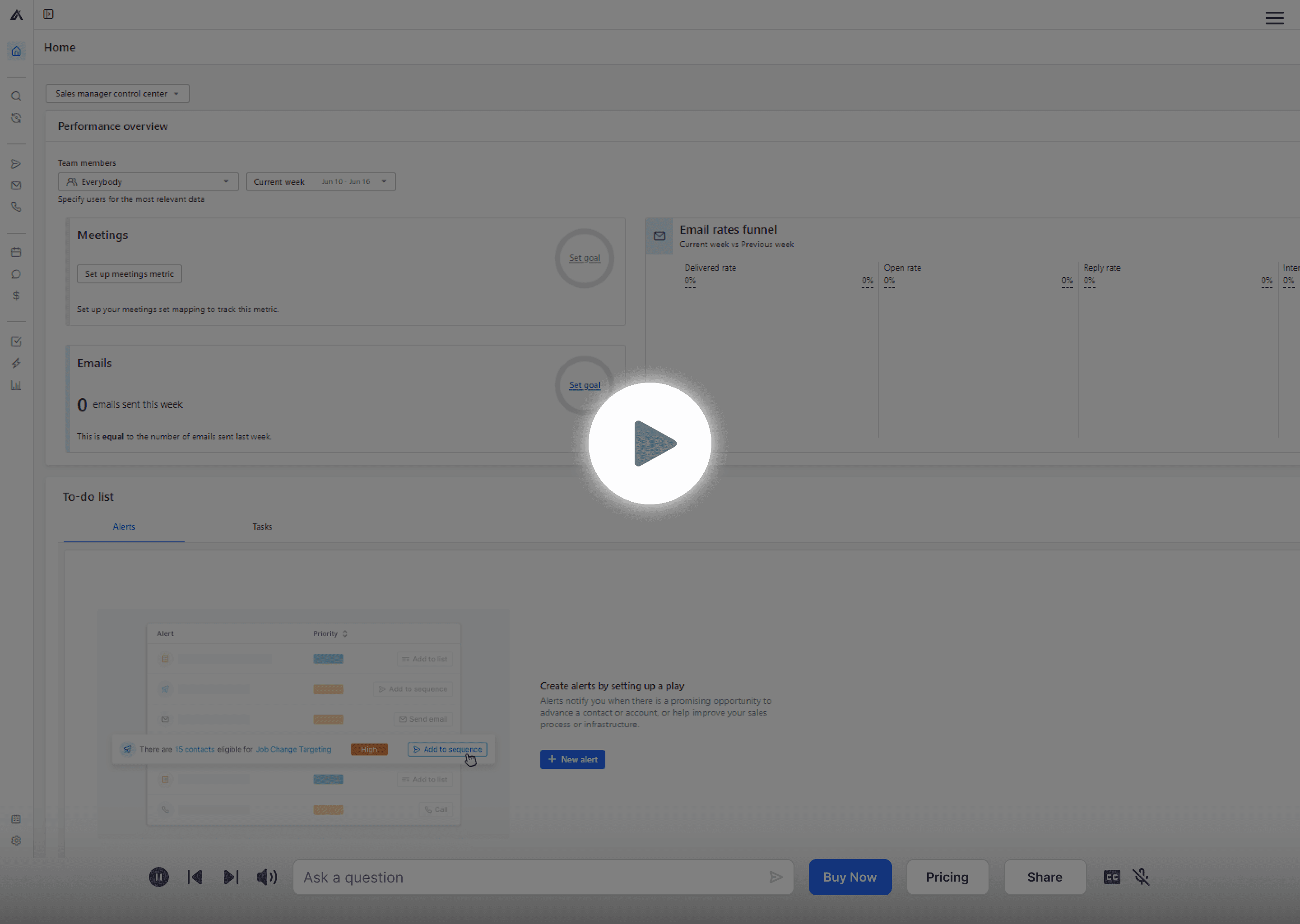Open the Conversations chat bubble icon
This screenshot has height=924, width=1300.
click(x=17, y=274)
